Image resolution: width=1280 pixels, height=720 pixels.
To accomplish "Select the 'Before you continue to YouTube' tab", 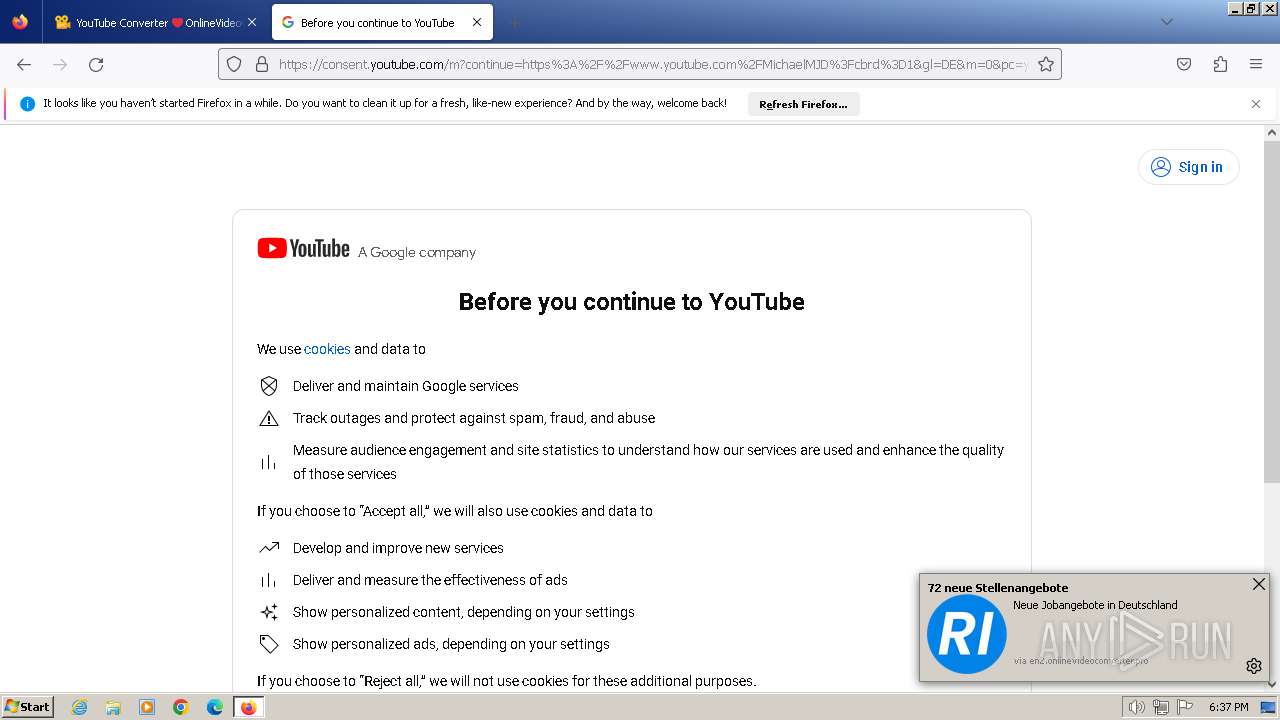I will (382, 22).
